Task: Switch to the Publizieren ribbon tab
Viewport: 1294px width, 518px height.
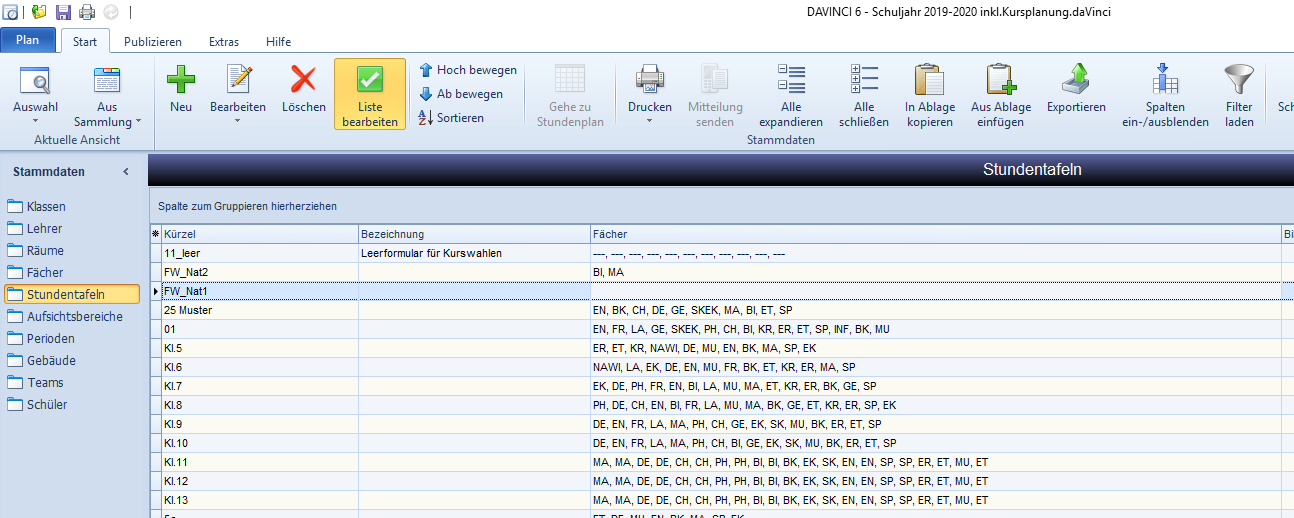Action: pyautogui.click(x=153, y=42)
